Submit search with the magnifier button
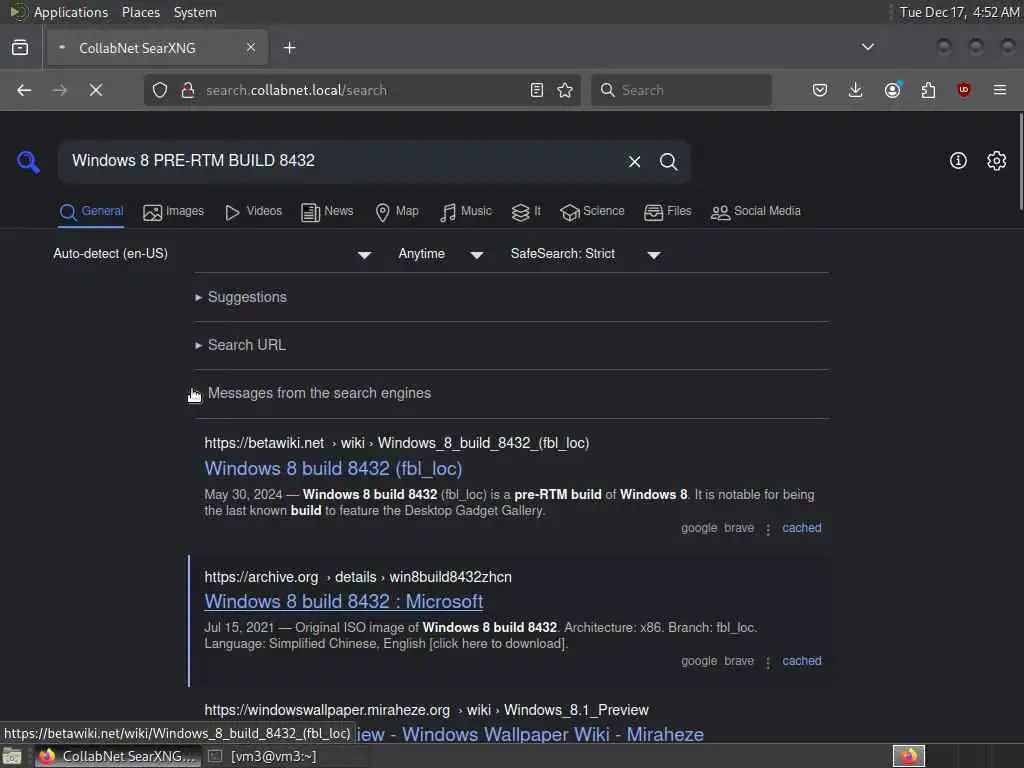The width and height of the screenshot is (1024, 768). [x=668, y=161]
